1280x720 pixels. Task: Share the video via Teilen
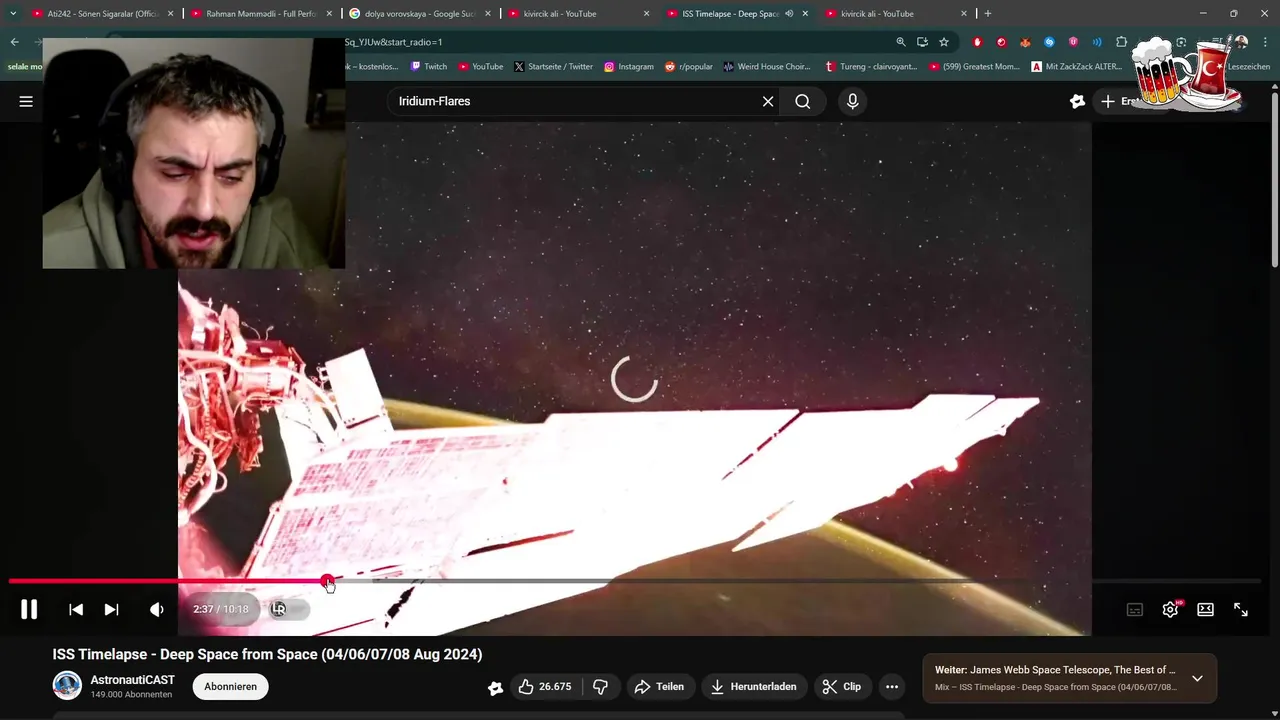click(659, 687)
